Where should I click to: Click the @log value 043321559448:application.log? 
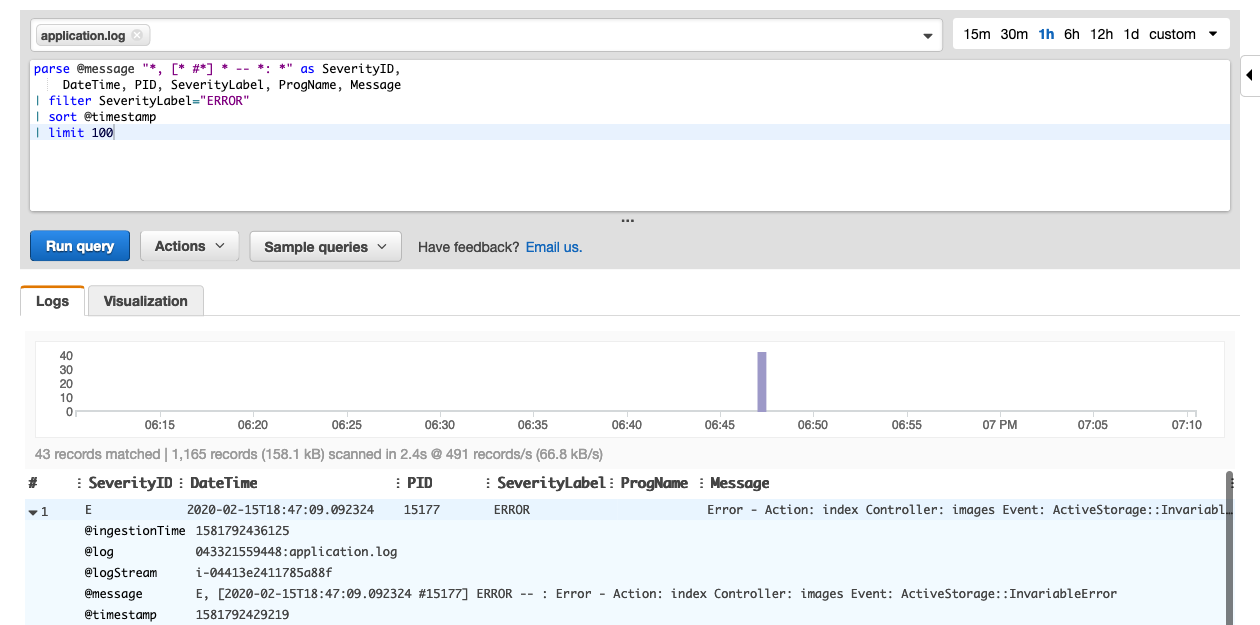tap(296, 552)
